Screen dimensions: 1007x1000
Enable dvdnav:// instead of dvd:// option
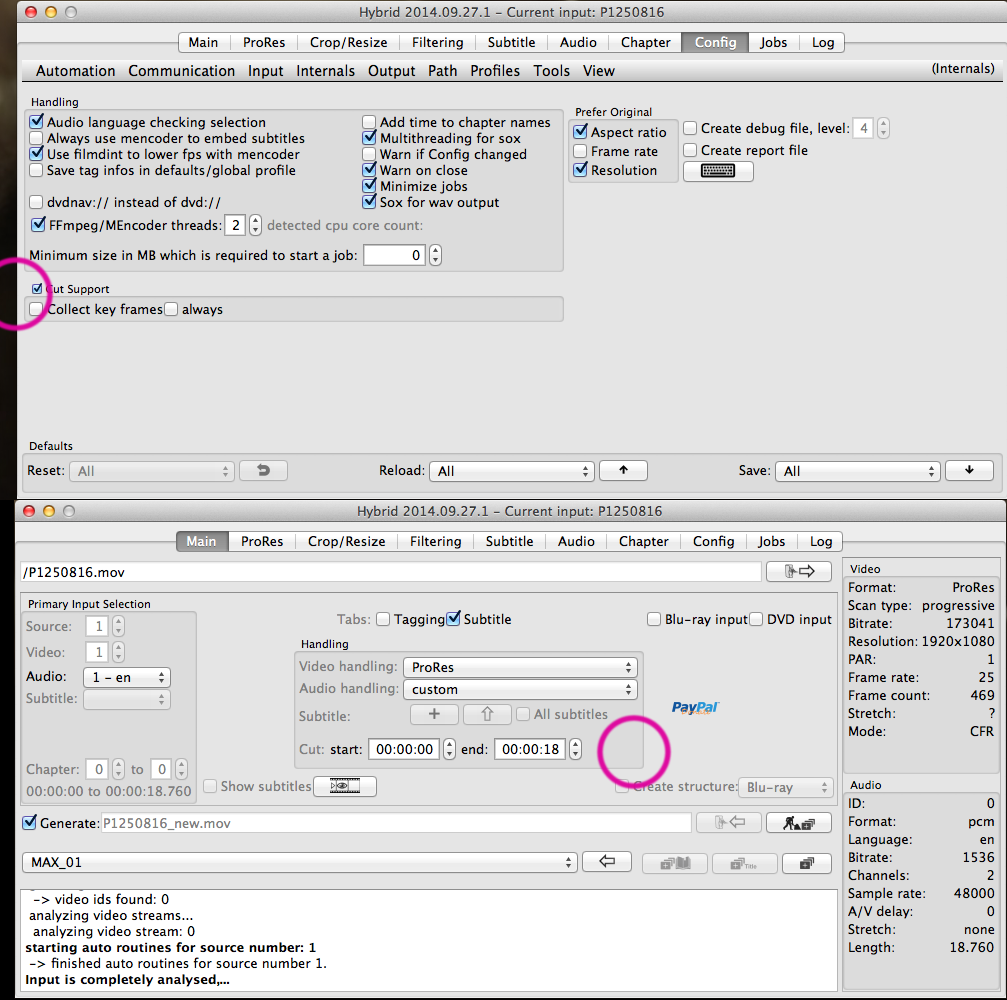coord(37,202)
